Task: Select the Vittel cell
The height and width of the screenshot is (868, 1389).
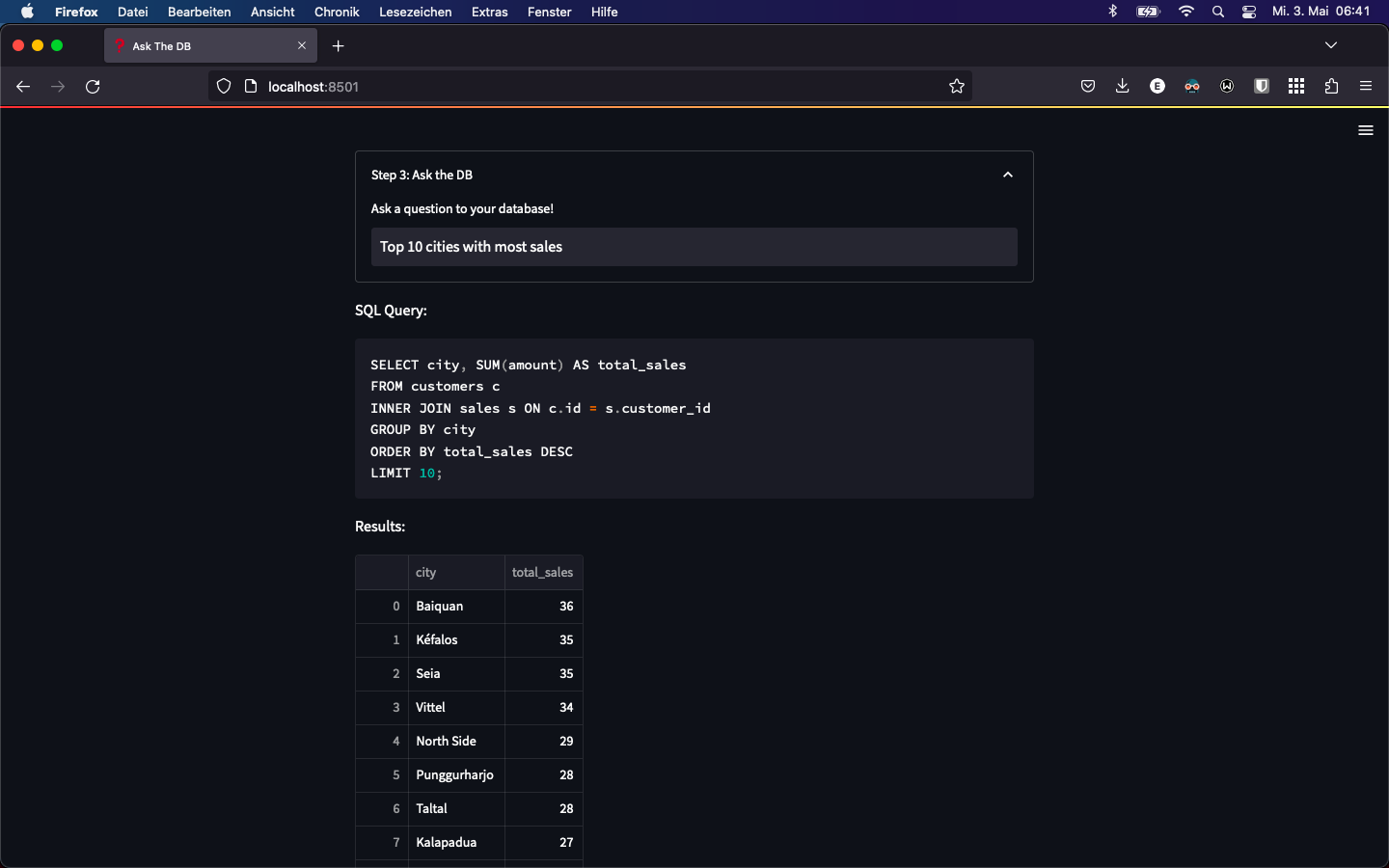Action: click(x=456, y=708)
